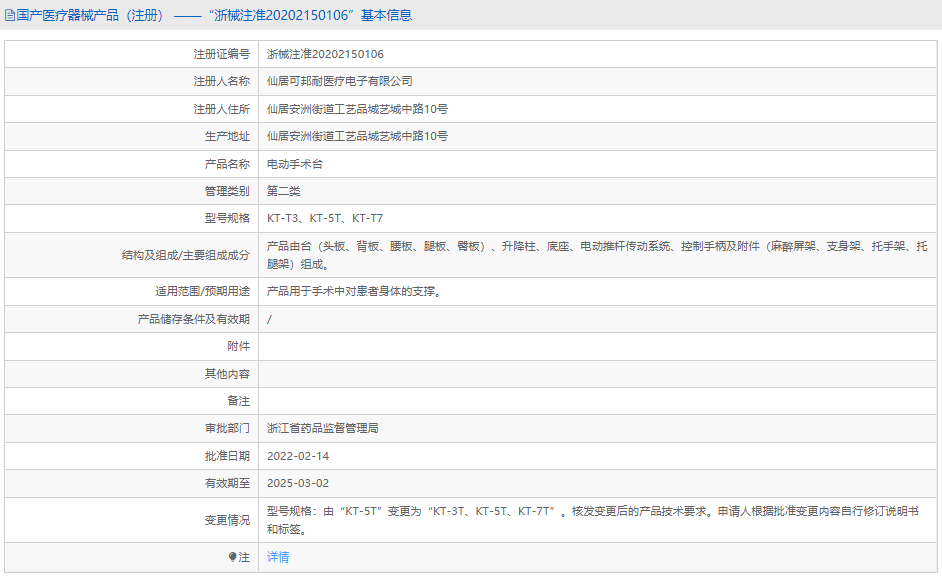Click the approval date 2022-02-14
Screen dimensions: 942x576
[298, 456]
